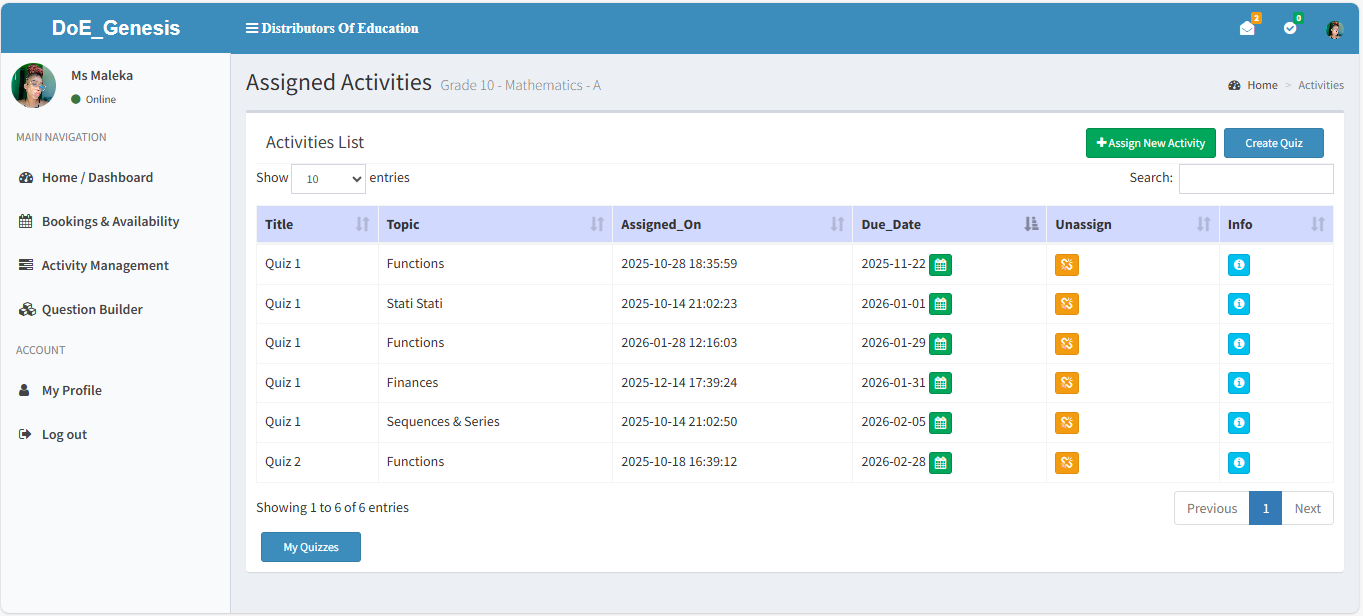Open the mail notifications envelope icon
Viewport: 1363px width, 616px height.
coord(1246,28)
